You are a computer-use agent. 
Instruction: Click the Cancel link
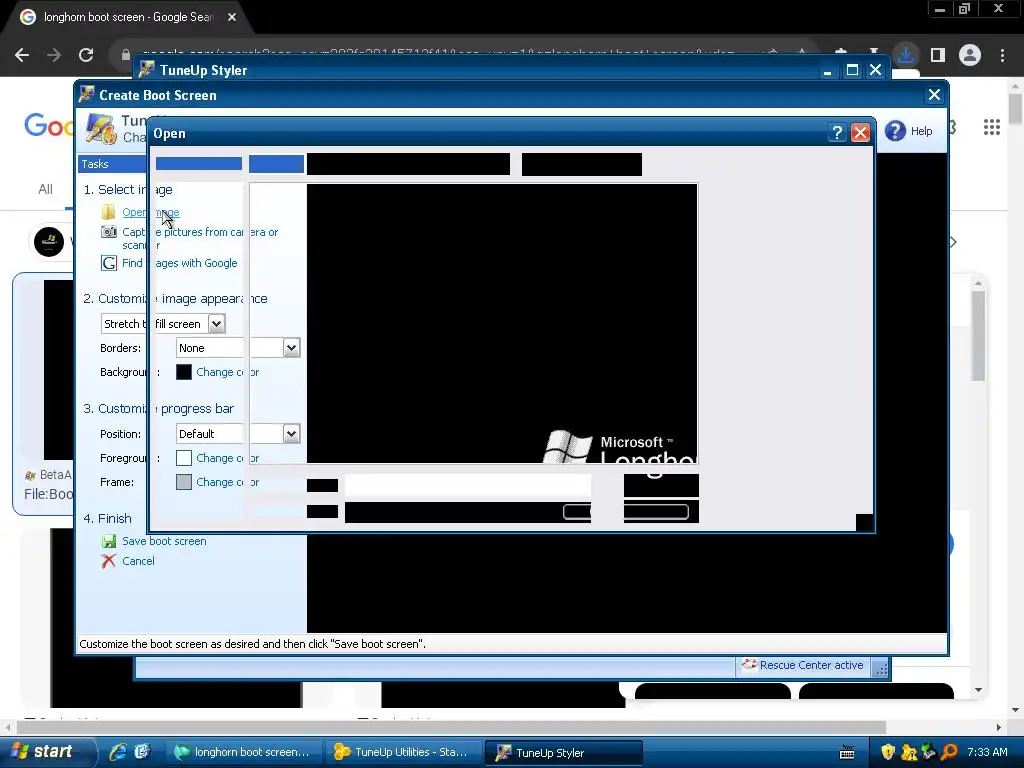(x=138, y=561)
